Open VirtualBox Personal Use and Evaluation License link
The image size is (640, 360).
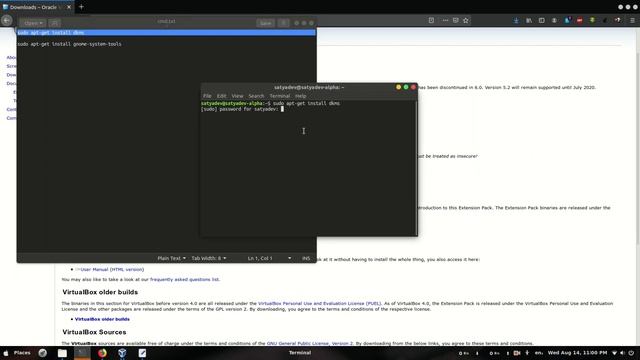(319, 303)
